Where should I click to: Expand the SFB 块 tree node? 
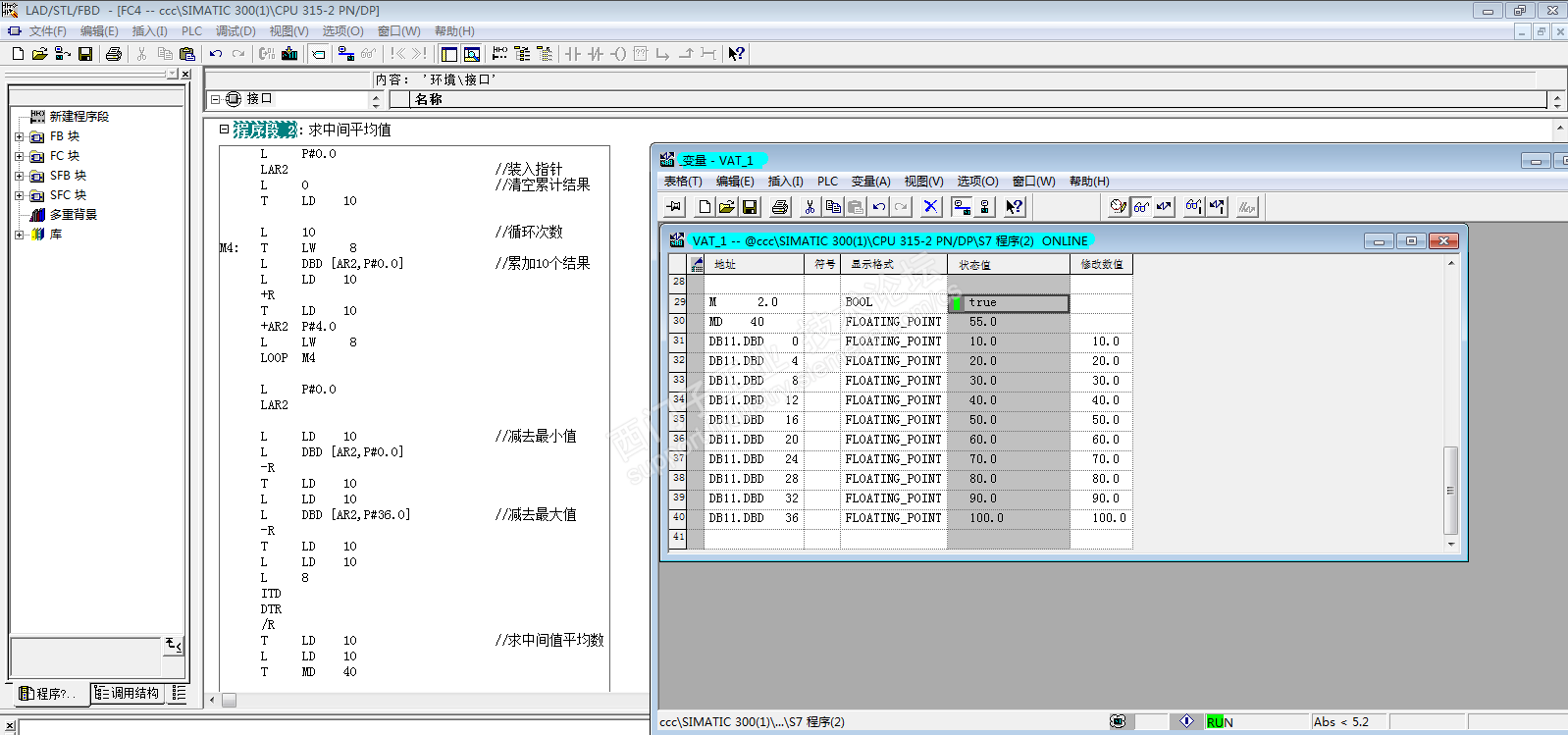click(19, 176)
